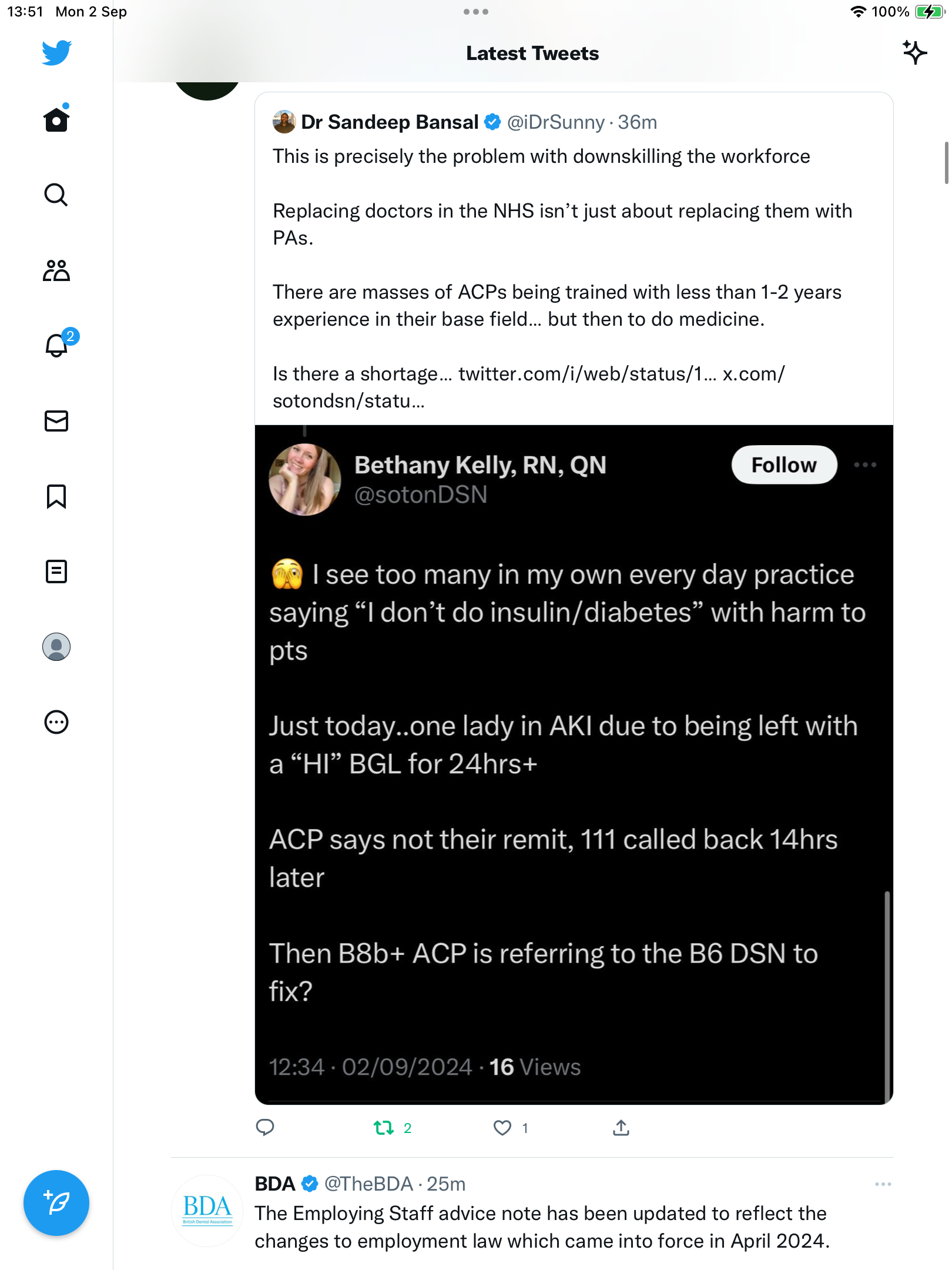
Task: Tap the blue compose tweet button
Action: point(56,1203)
